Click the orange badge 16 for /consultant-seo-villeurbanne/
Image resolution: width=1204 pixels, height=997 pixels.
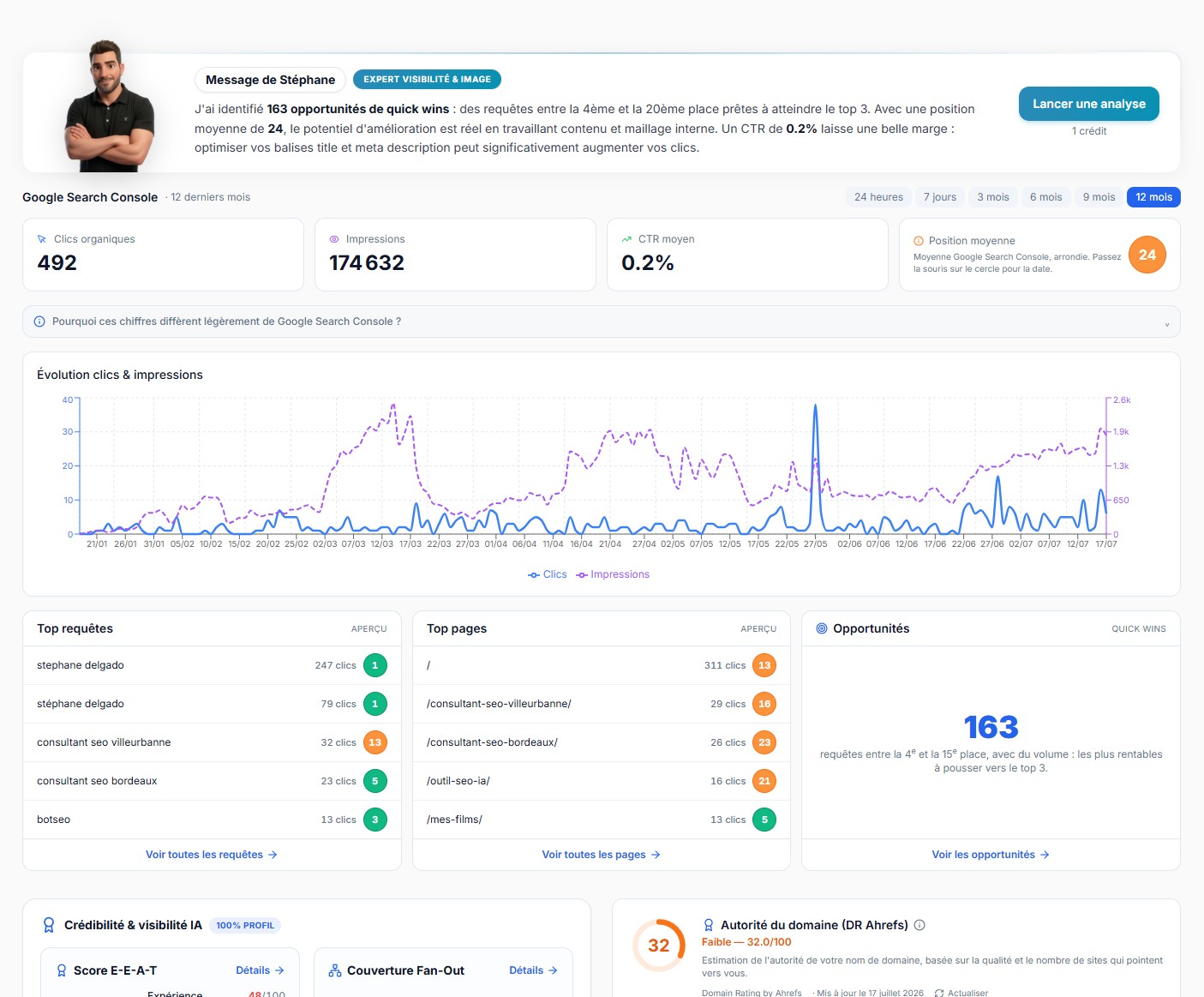[764, 704]
